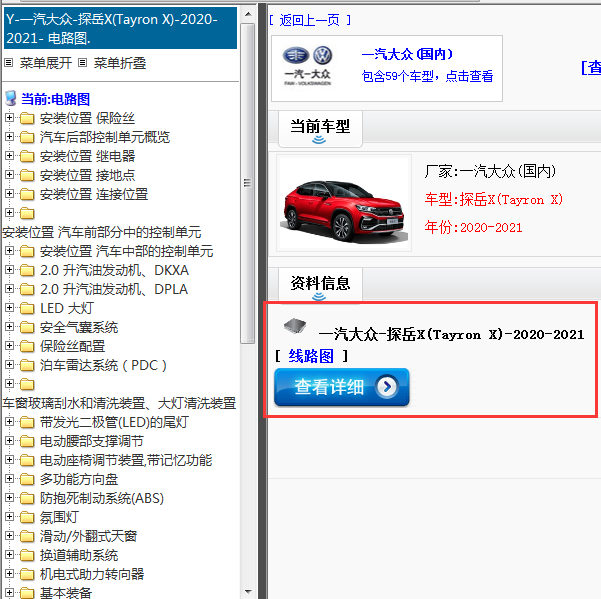Click folder icon of 安装位置 连接位置

(27, 194)
